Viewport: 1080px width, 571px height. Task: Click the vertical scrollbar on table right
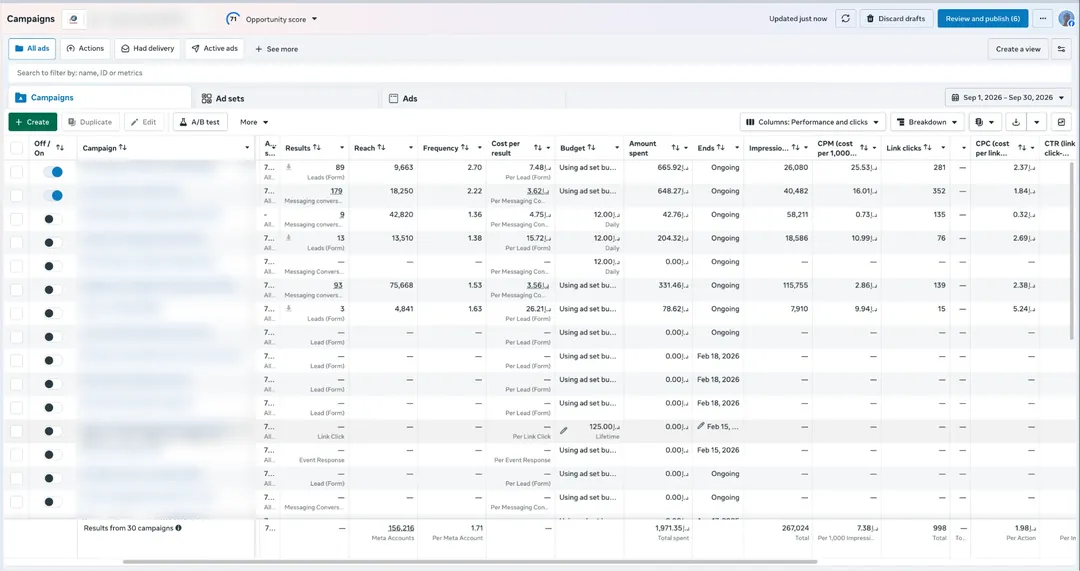[x=1073, y=249]
